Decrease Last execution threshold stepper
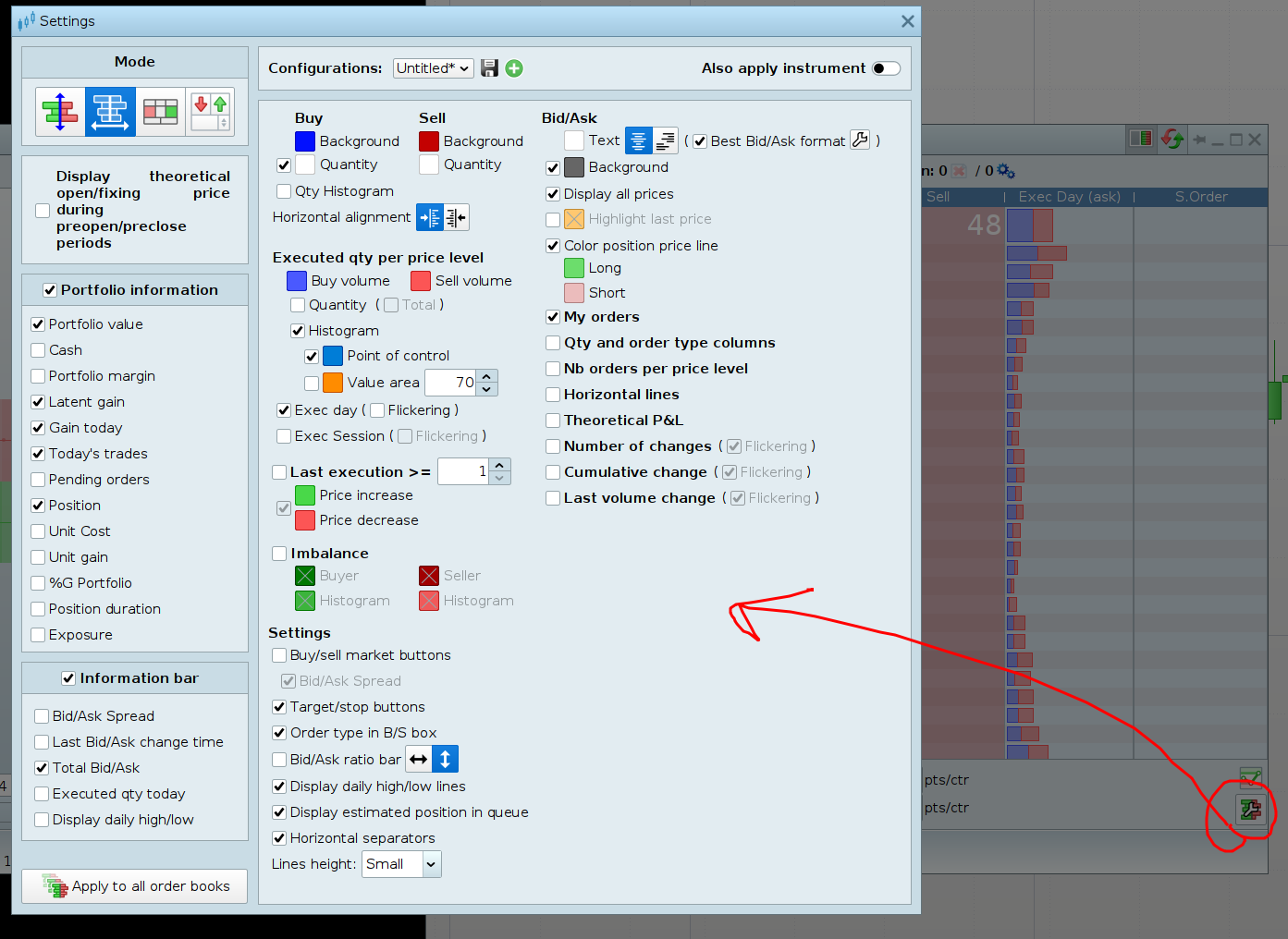This screenshot has height=939, width=1288. [500, 478]
